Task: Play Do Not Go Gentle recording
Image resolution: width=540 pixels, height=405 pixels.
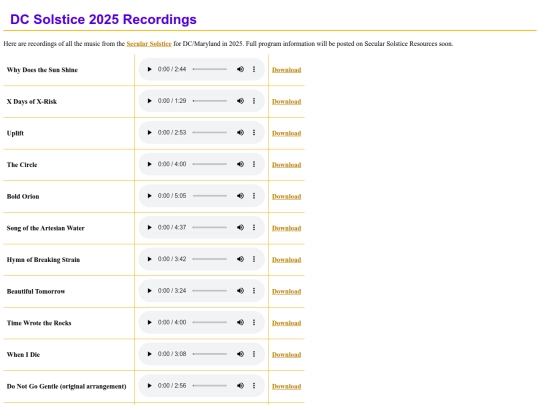Action: click(149, 386)
